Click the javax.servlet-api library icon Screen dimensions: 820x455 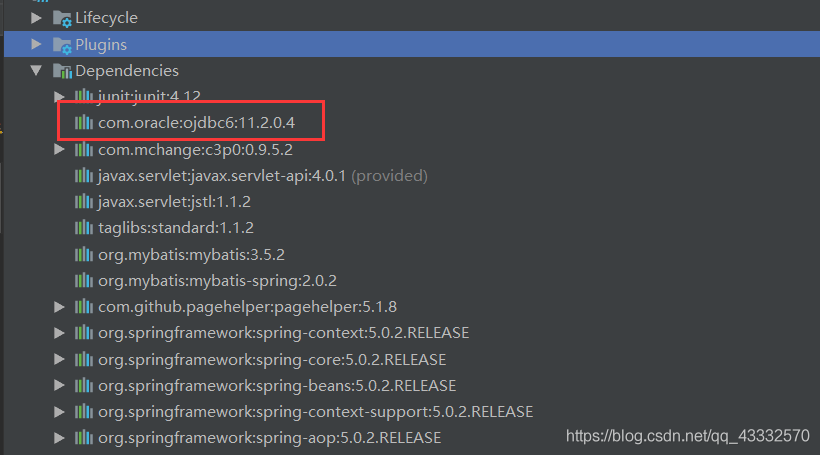[x=84, y=176]
